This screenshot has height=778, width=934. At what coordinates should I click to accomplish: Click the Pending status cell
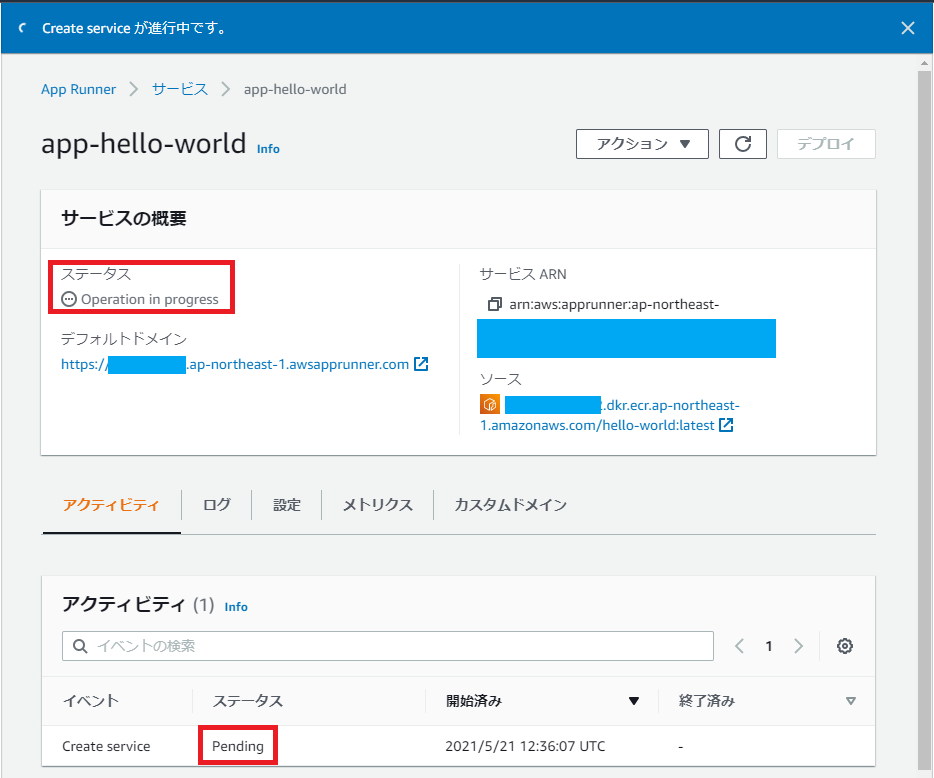coord(238,746)
